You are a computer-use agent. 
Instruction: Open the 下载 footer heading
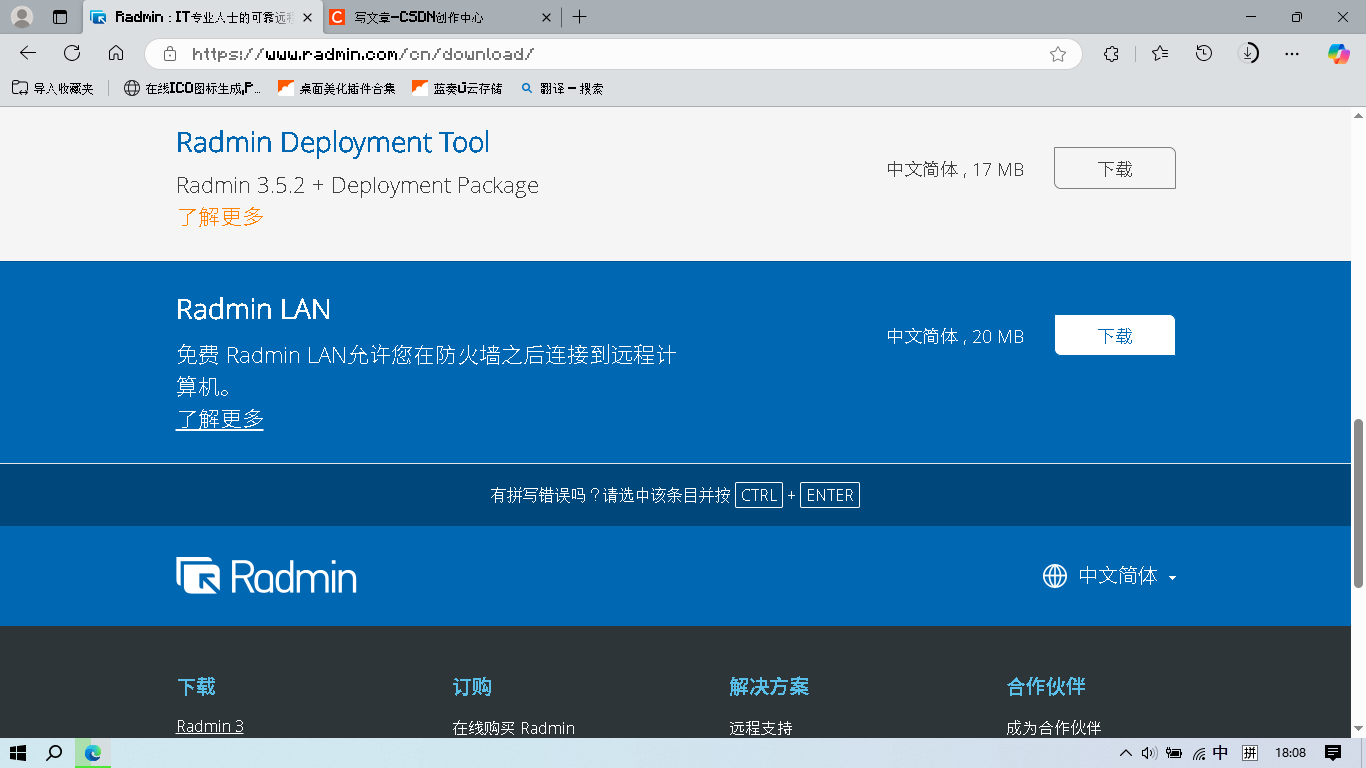(196, 687)
